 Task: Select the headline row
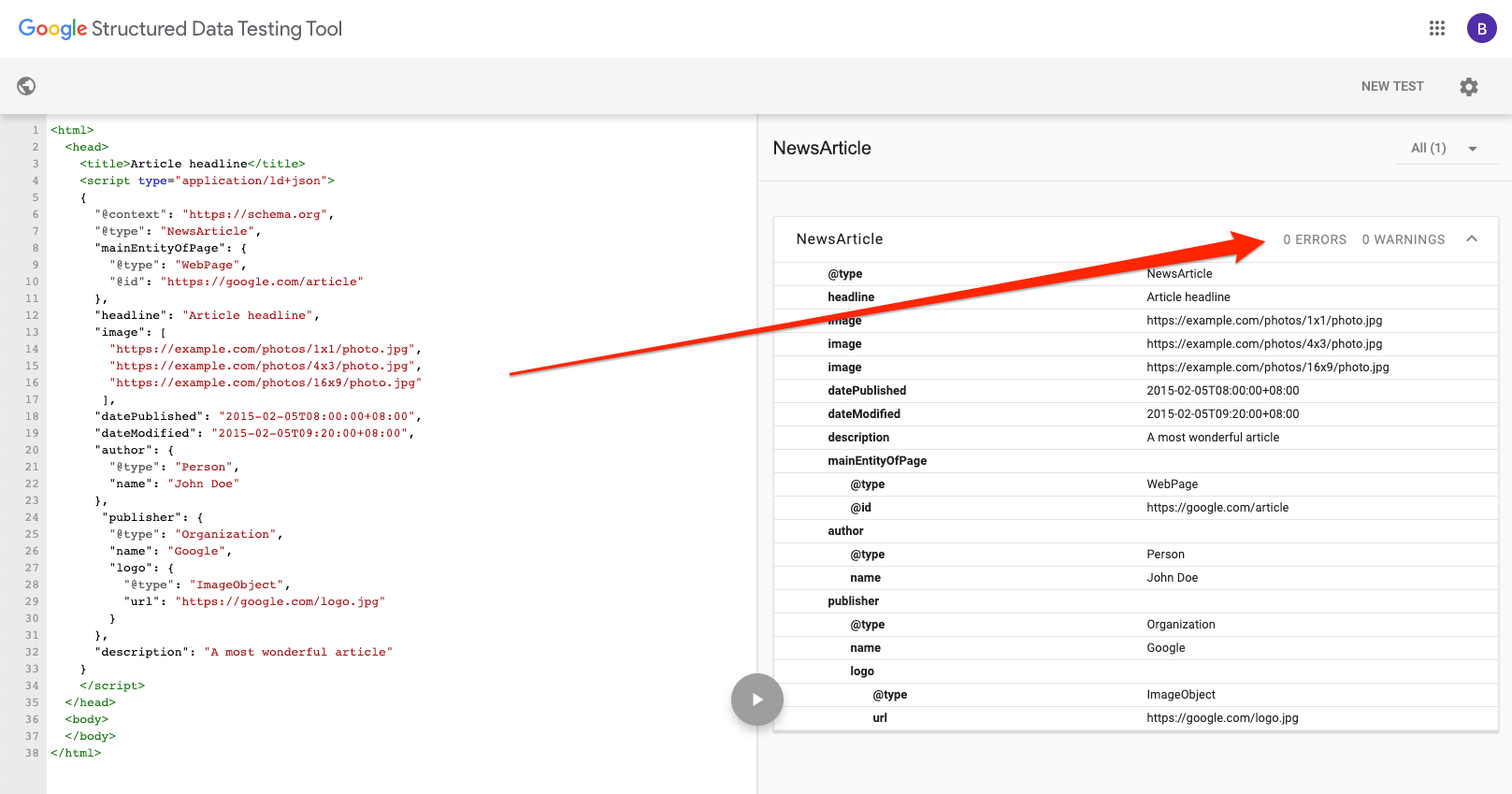1136,297
